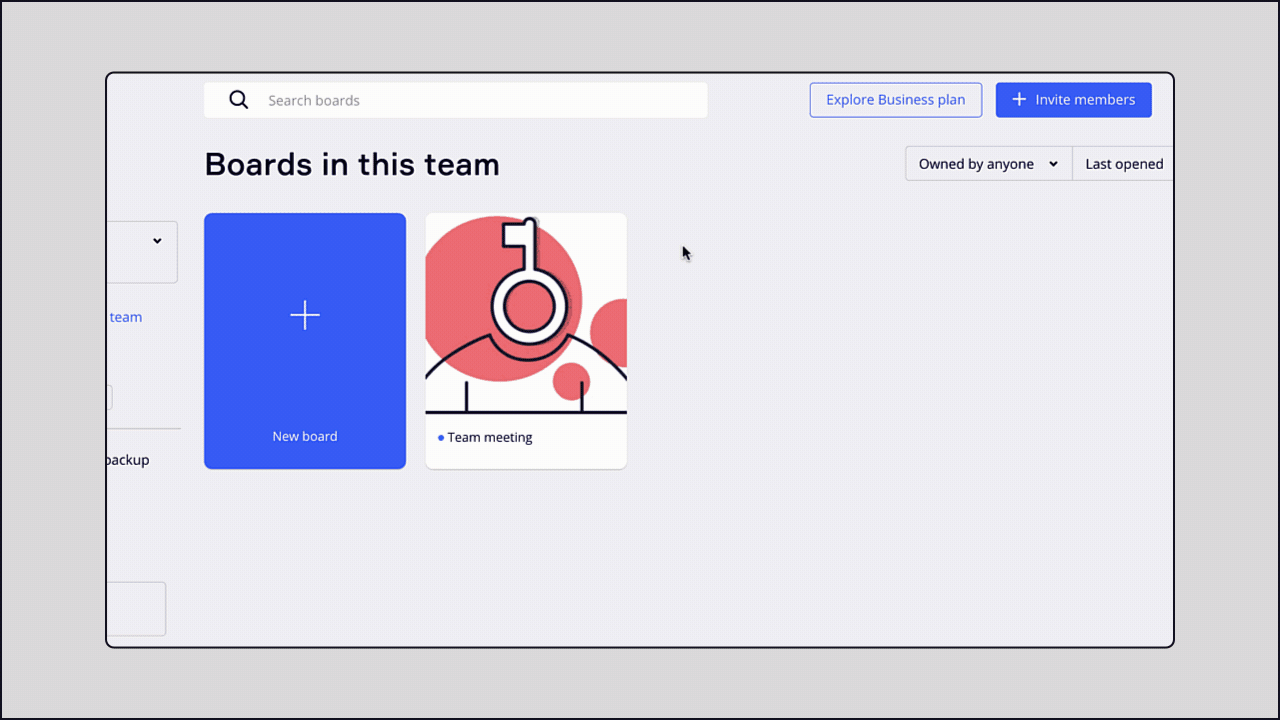Click the Explore Business plan button

click(895, 99)
